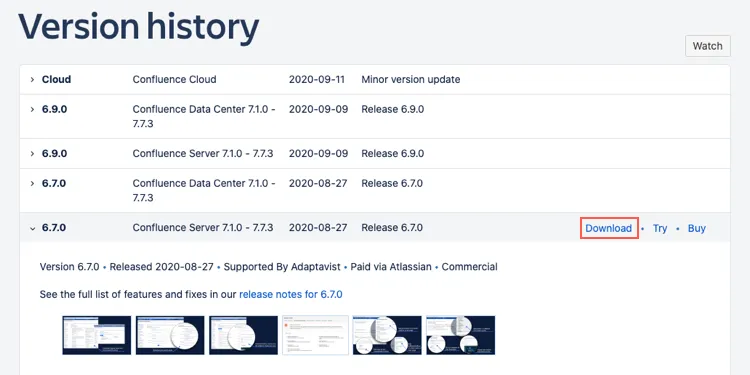Viewport: 750px width, 375px height.
Task: Open the third screenshot thumbnail
Action: tap(243, 335)
